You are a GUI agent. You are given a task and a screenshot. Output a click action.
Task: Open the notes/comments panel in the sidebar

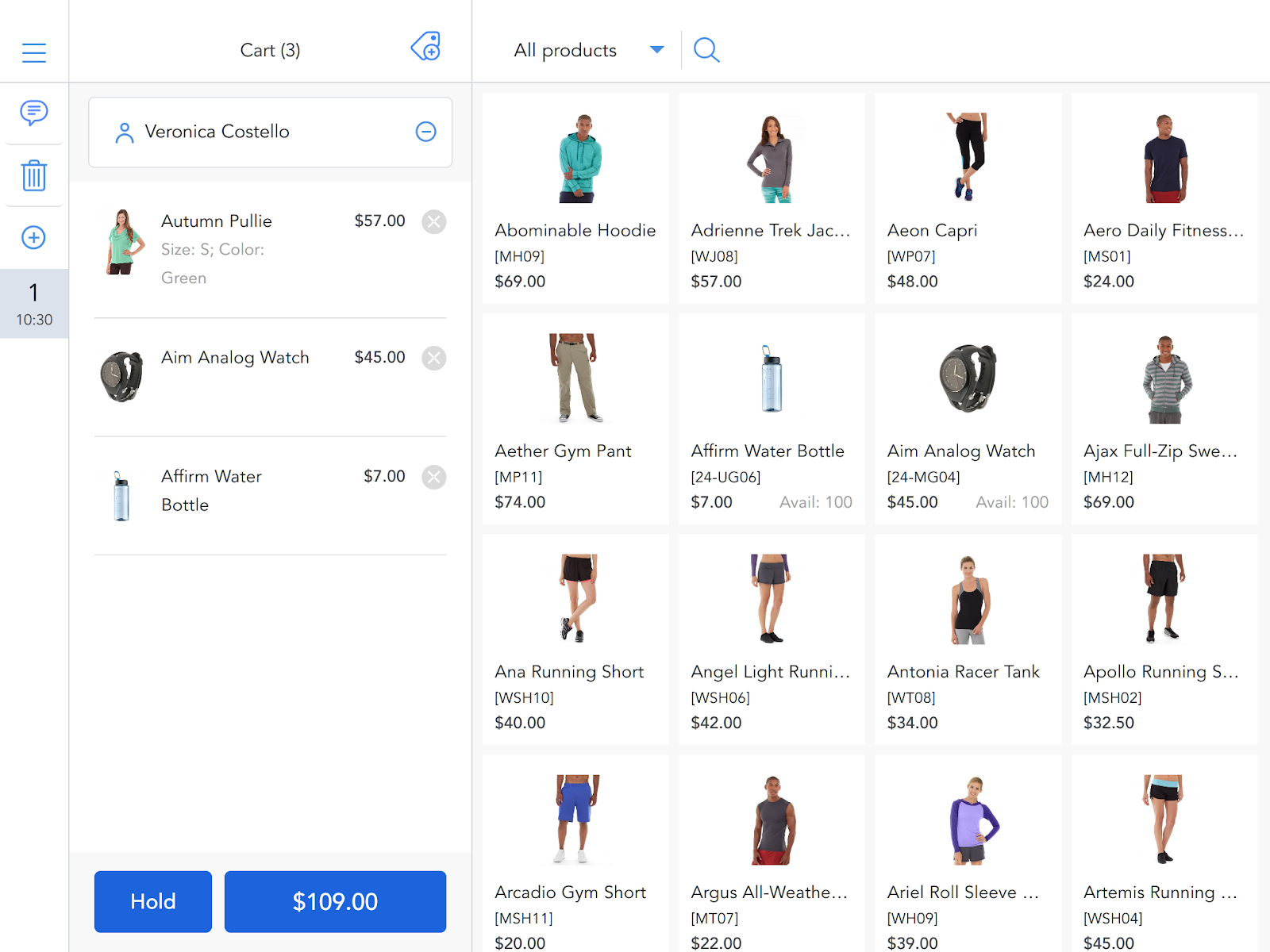(x=34, y=113)
